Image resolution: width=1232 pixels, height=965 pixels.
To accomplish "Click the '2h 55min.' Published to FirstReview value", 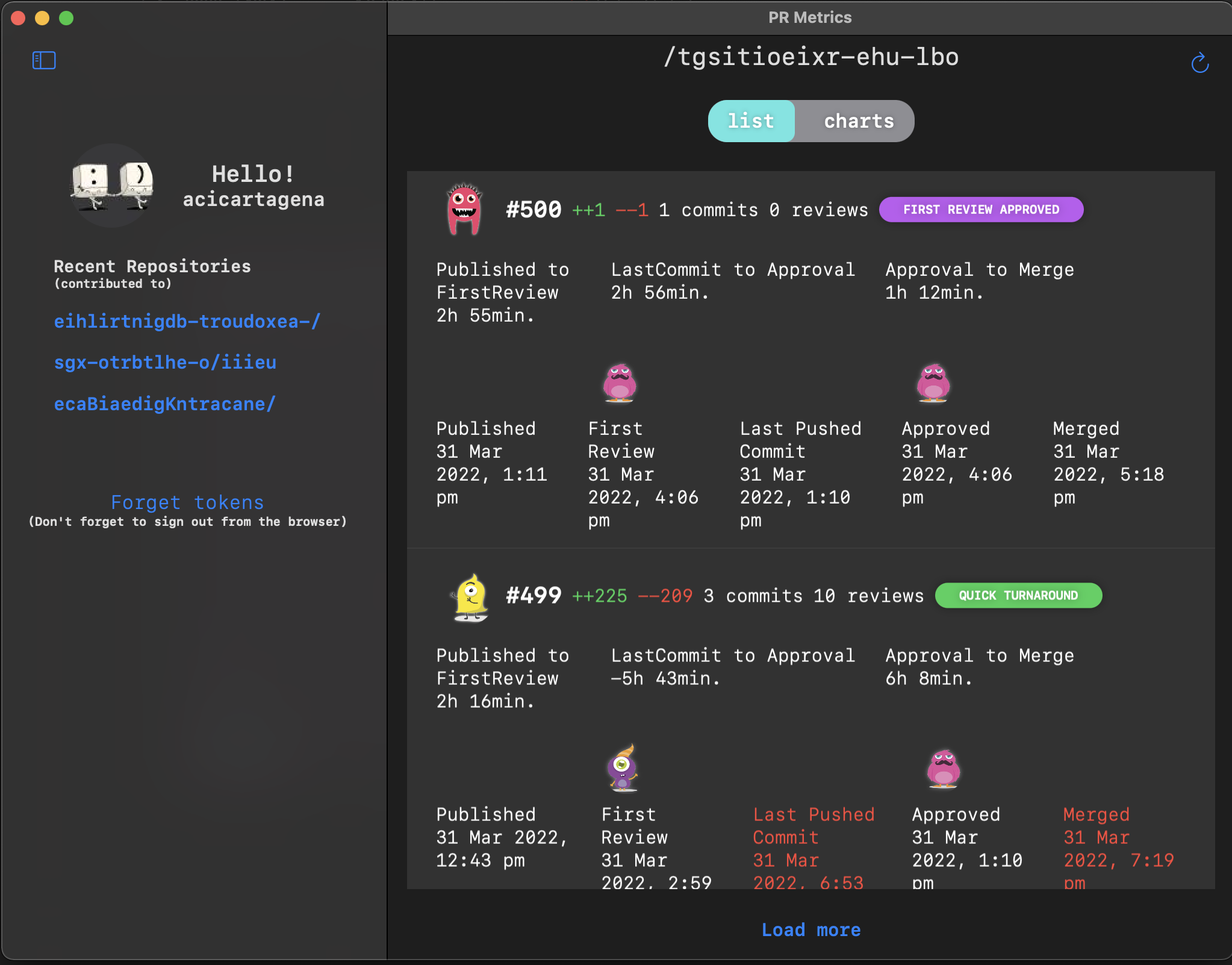I will 485,316.
